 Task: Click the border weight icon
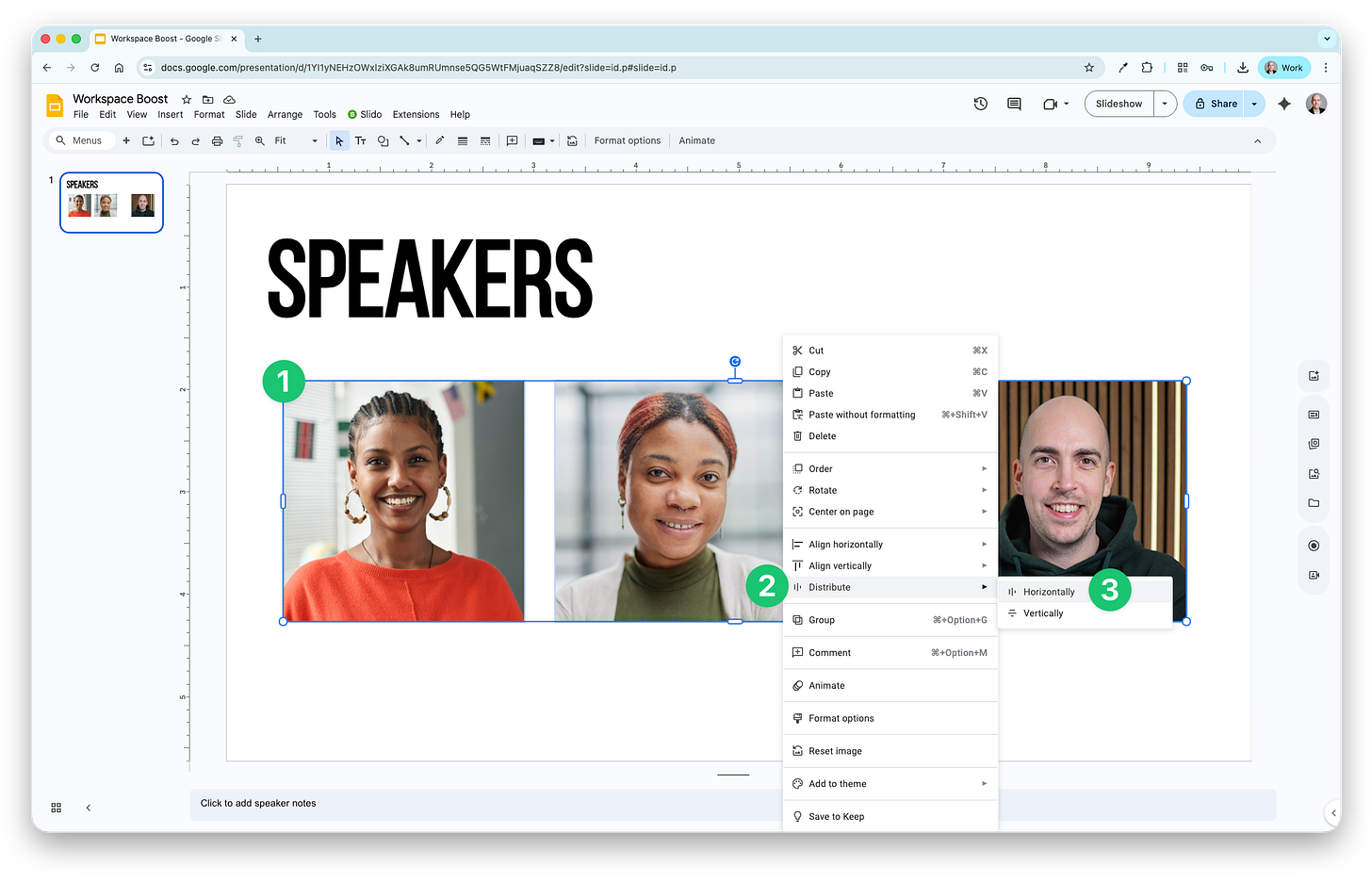click(463, 140)
